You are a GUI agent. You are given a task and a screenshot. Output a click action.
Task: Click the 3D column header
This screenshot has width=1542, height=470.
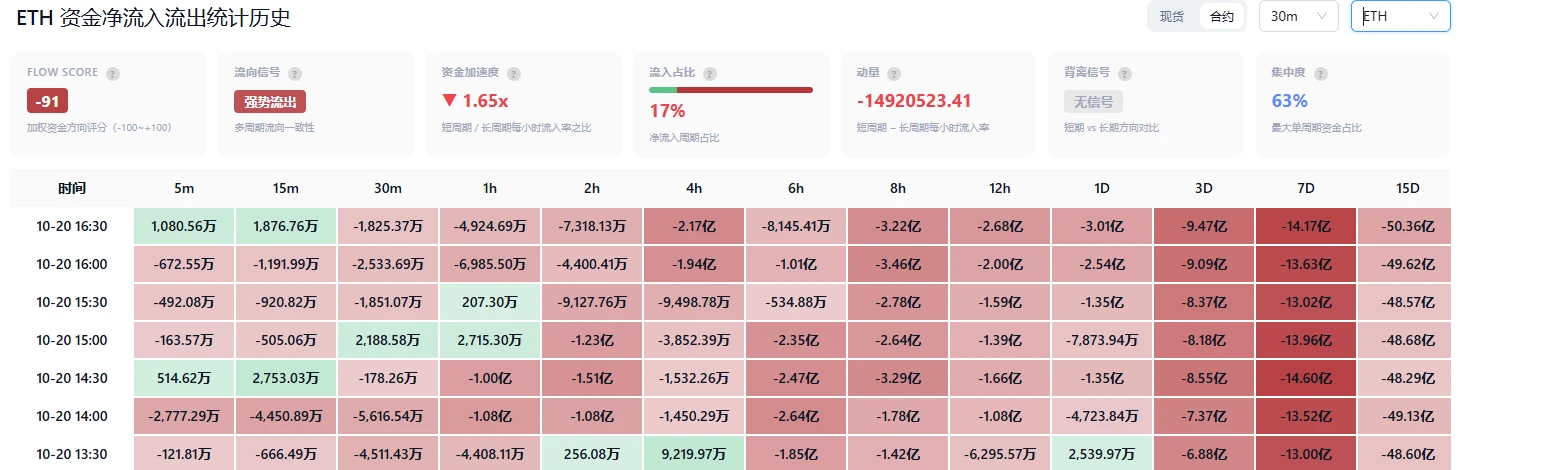[x=1204, y=188]
